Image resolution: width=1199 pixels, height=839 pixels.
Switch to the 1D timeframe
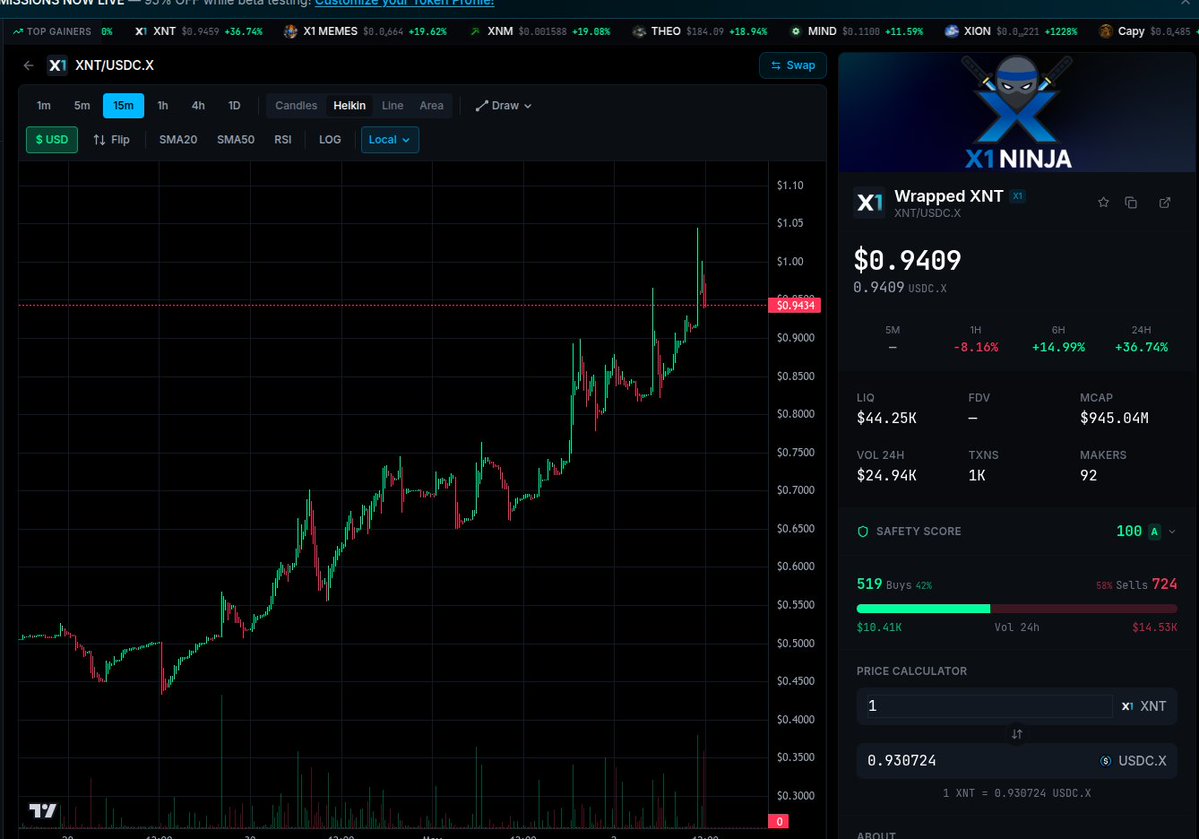234,106
